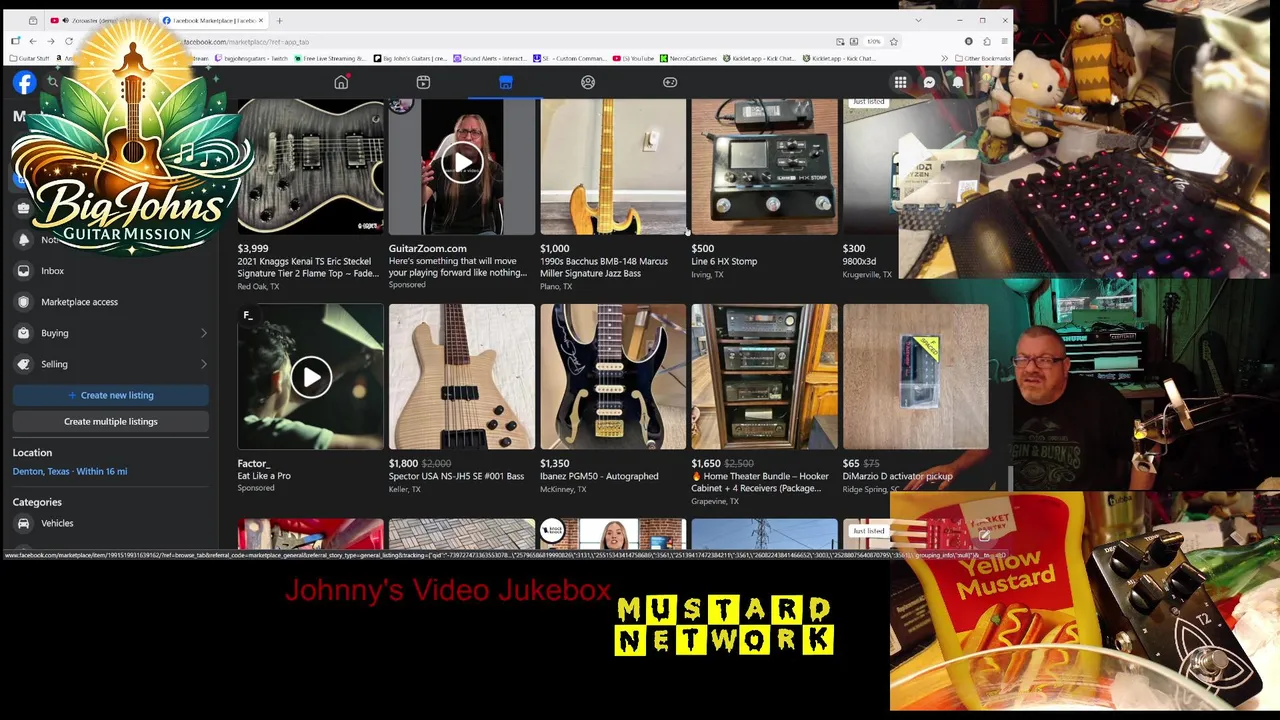Screen dimensions: 1280x720
Task: Open the browser Extensions puzzle icon
Action: tap(987, 41)
